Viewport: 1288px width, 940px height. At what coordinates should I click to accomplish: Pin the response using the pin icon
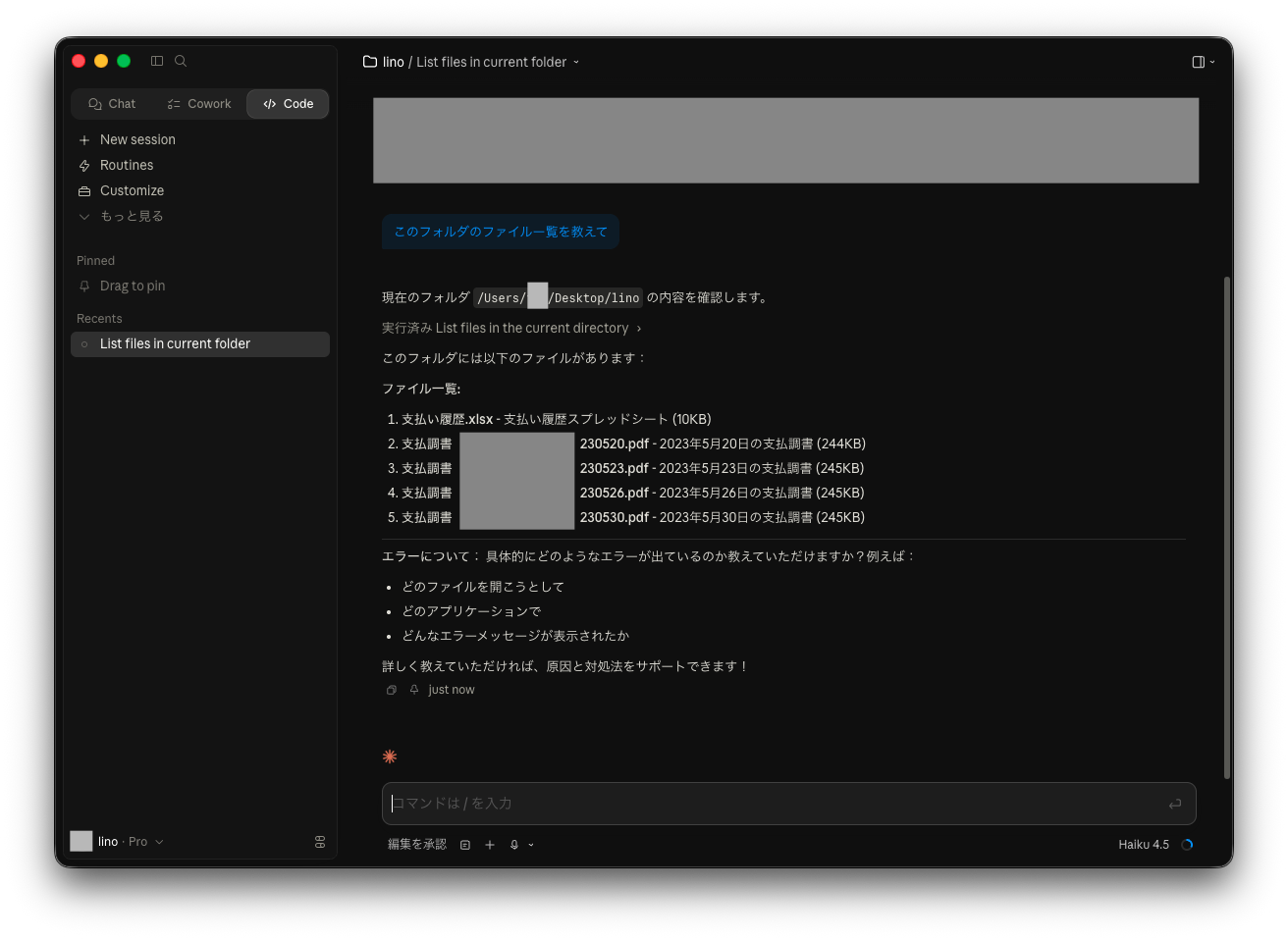point(414,690)
